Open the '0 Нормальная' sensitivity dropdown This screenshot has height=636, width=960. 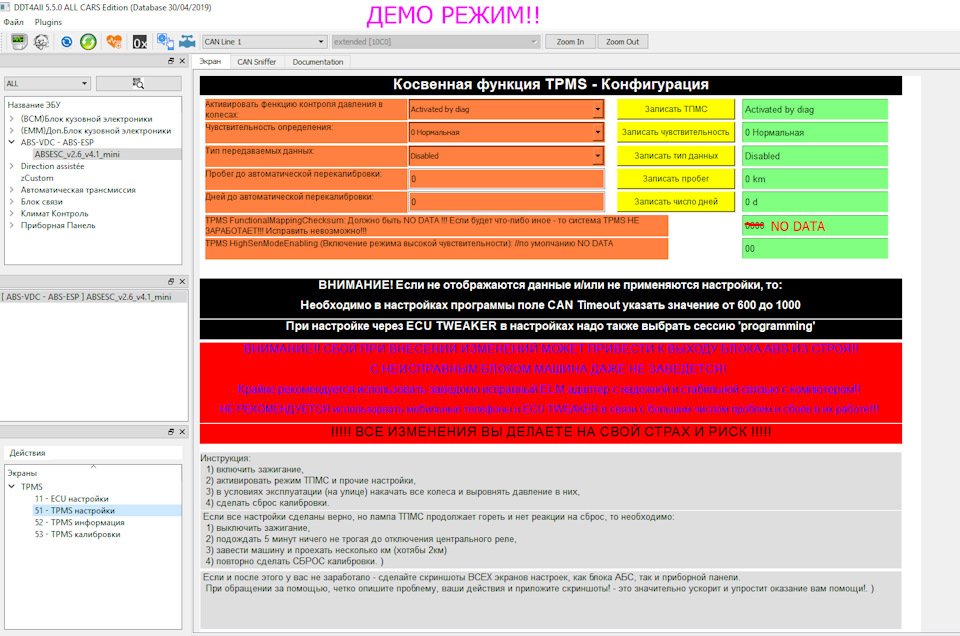(506, 132)
